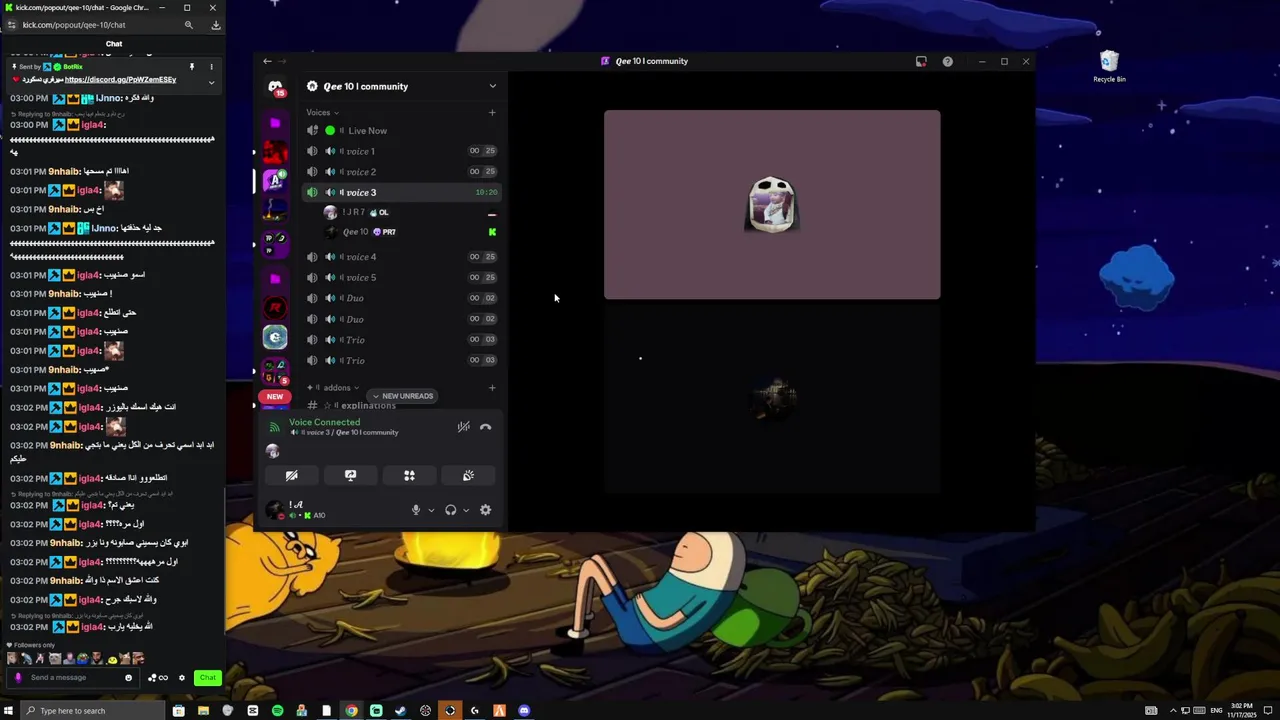Mute the Discord microphone
The height and width of the screenshot is (720, 1280).
point(416,510)
